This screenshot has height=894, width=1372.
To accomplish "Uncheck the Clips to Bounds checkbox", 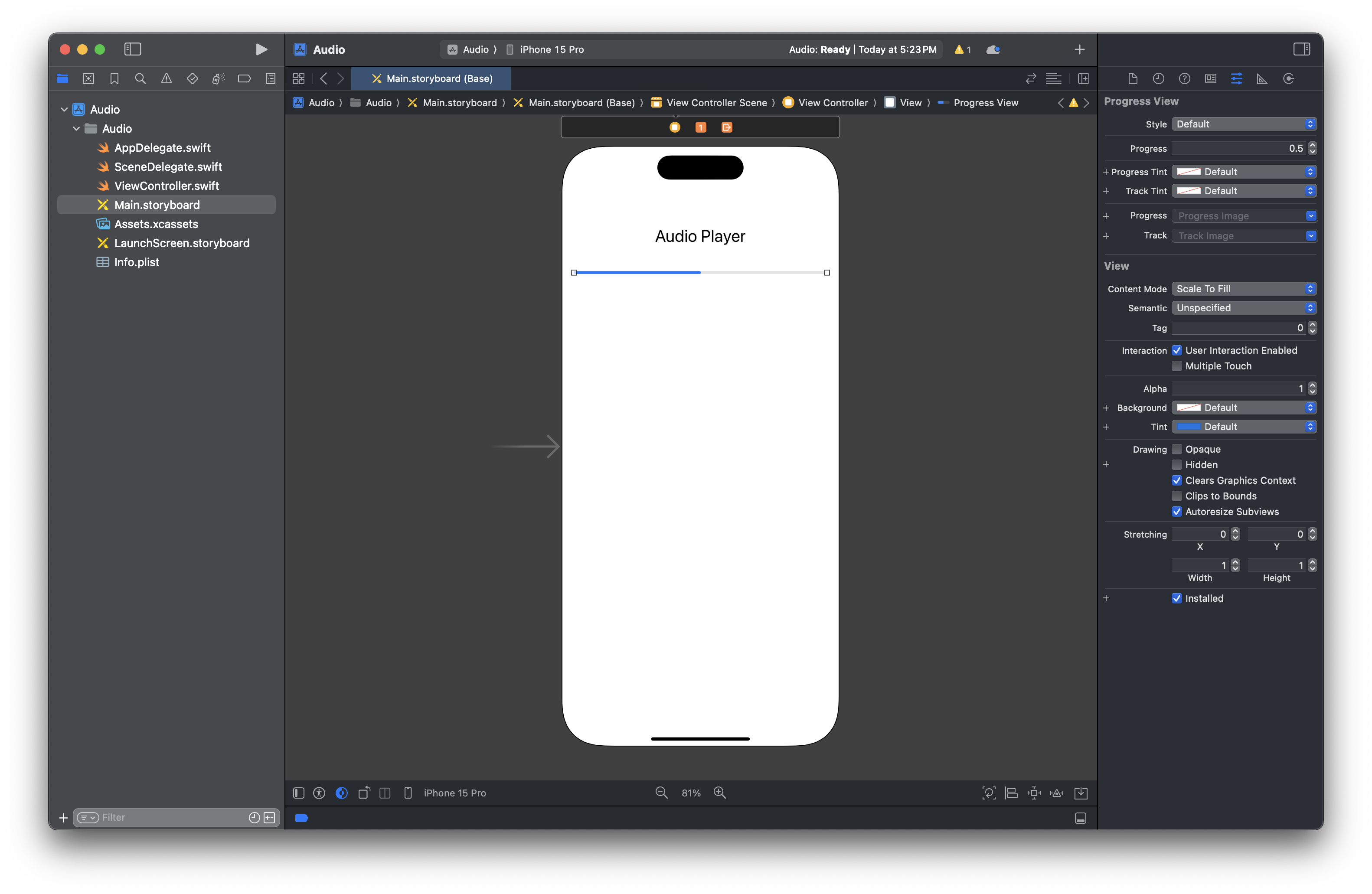I will tap(1176, 496).
